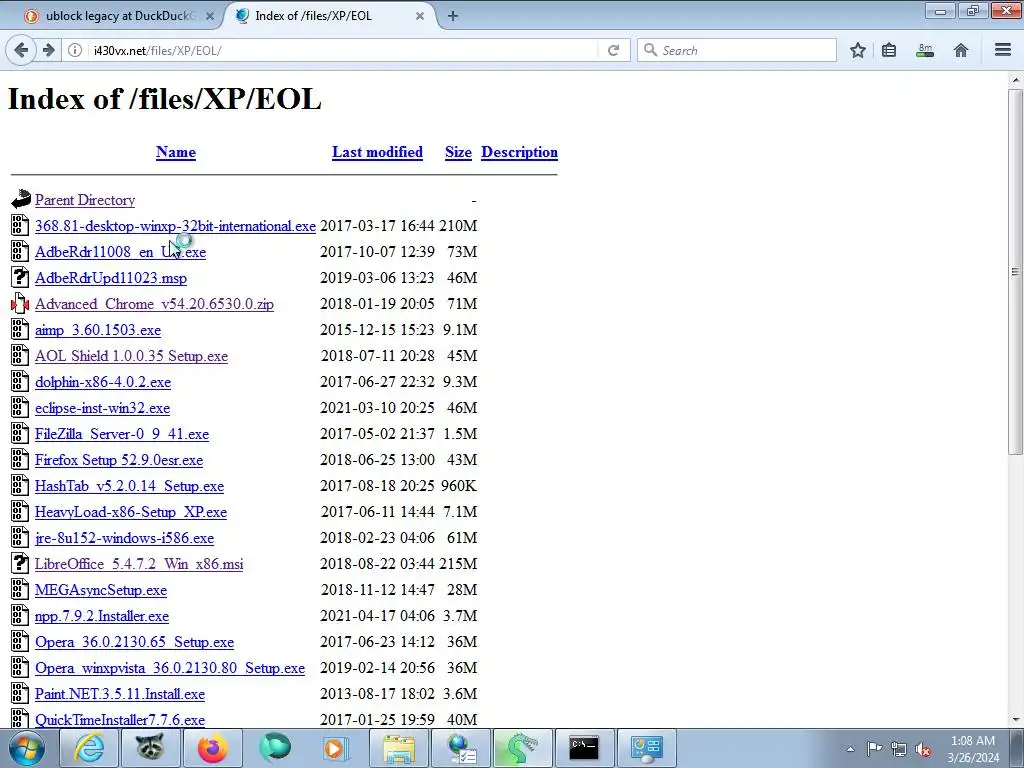Image resolution: width=1024 pixels, height=768 pixels.
Task: Open the raccoon app on taskbar
Action: (x=150, y=748)
